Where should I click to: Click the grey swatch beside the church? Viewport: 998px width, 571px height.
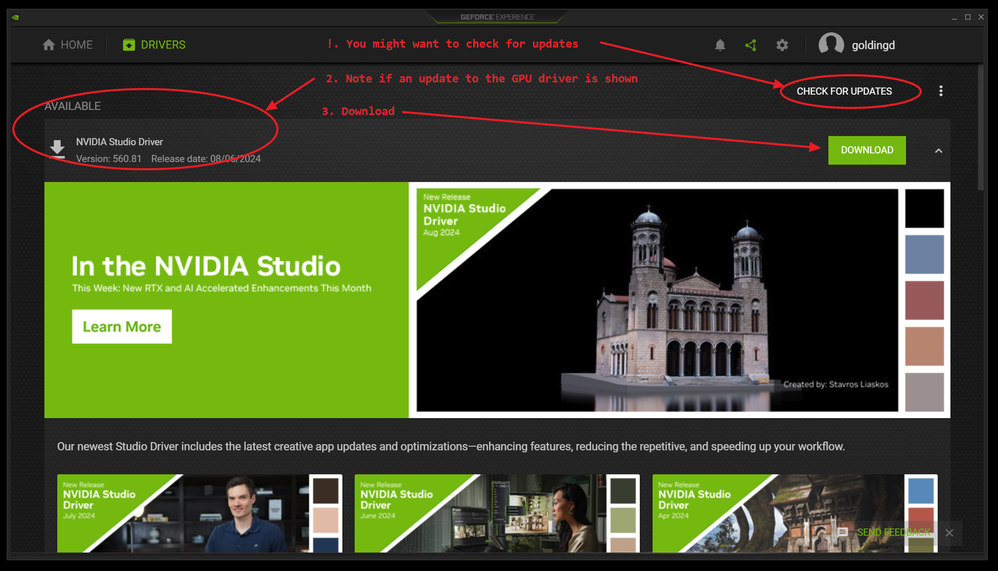tap(924, 392)
